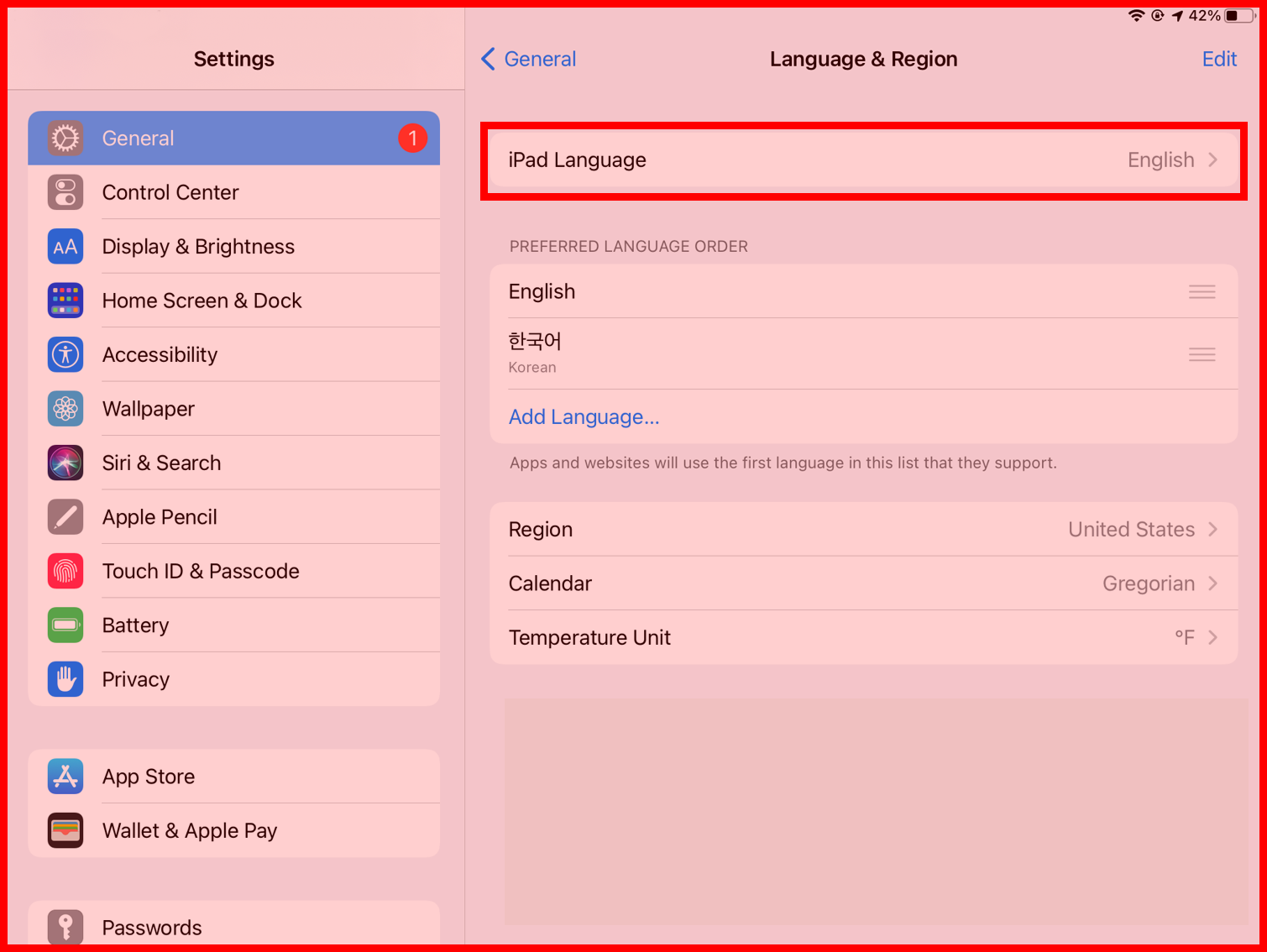1267x952 pixels.
Task: Tap Add Language... link
Action: [584, 417]
